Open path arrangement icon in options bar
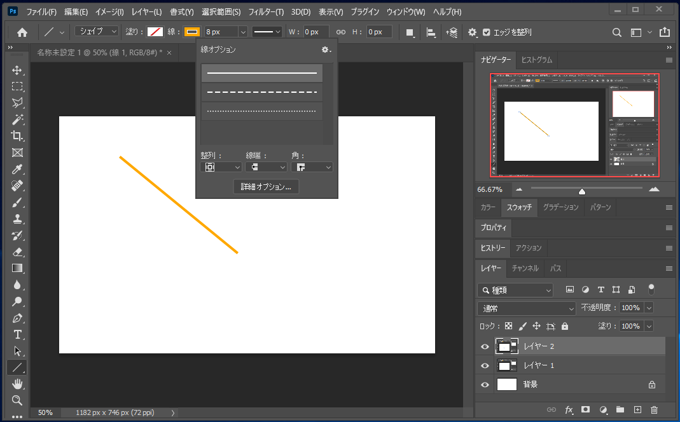Image resolution: width=680 pixels, height=422 pixels. click(451, 33)
